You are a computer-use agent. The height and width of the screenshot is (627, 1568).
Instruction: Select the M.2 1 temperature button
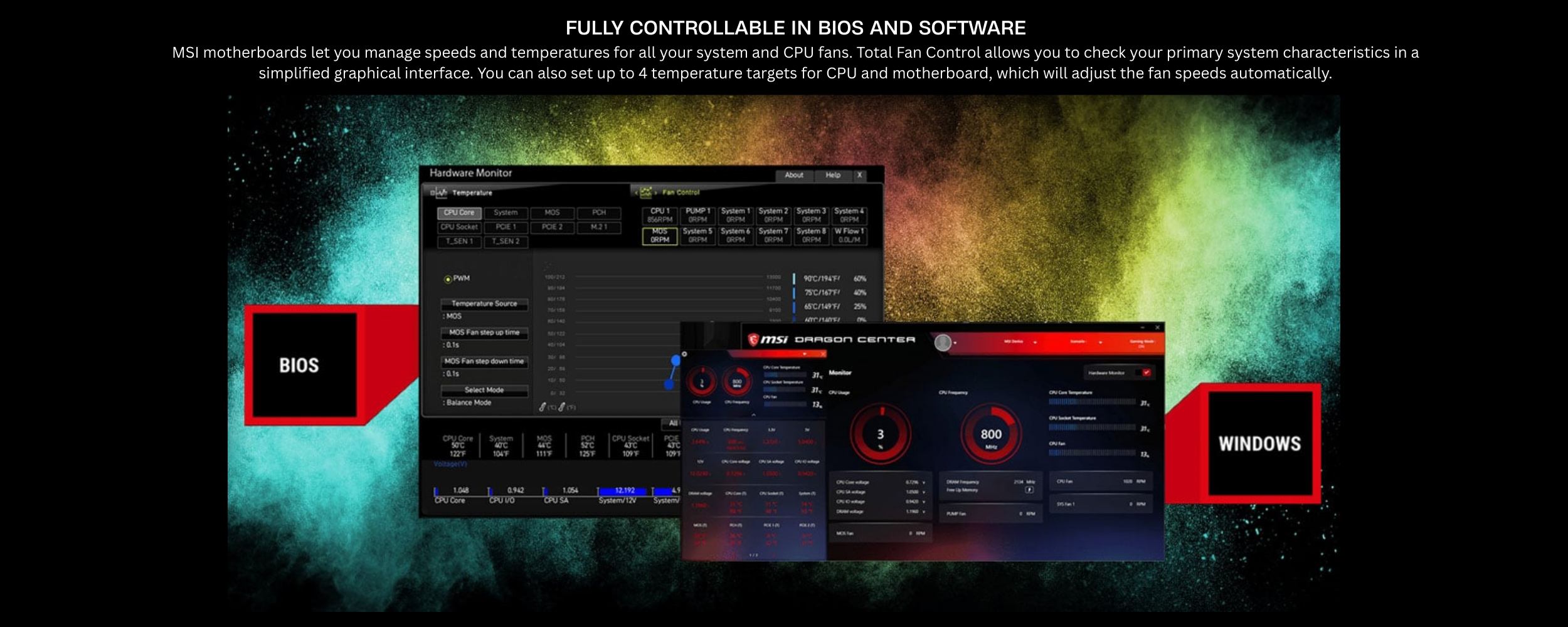point(599,228)
